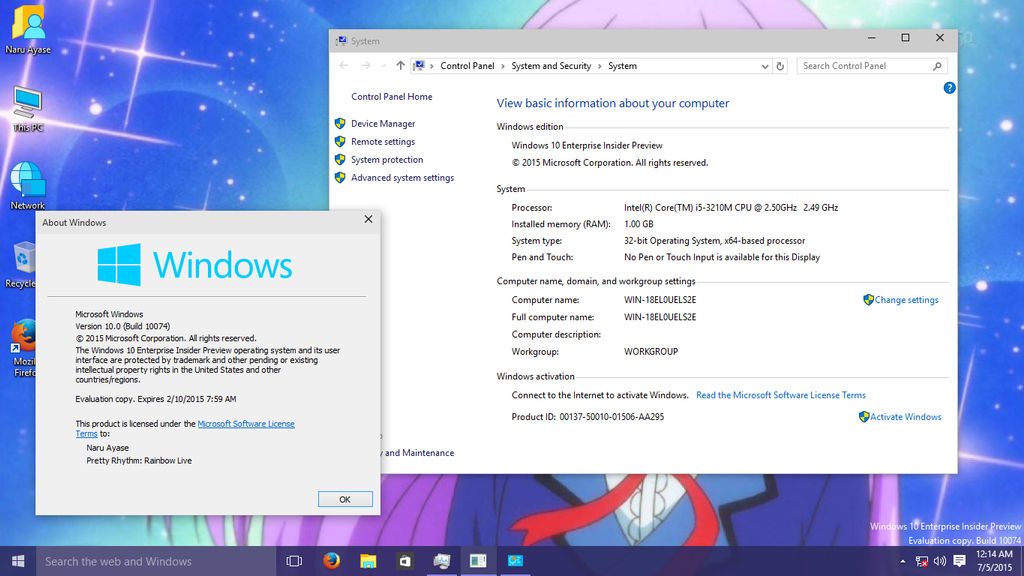
Task: Open the Action Center notifications icon
Action: point(959,561)
